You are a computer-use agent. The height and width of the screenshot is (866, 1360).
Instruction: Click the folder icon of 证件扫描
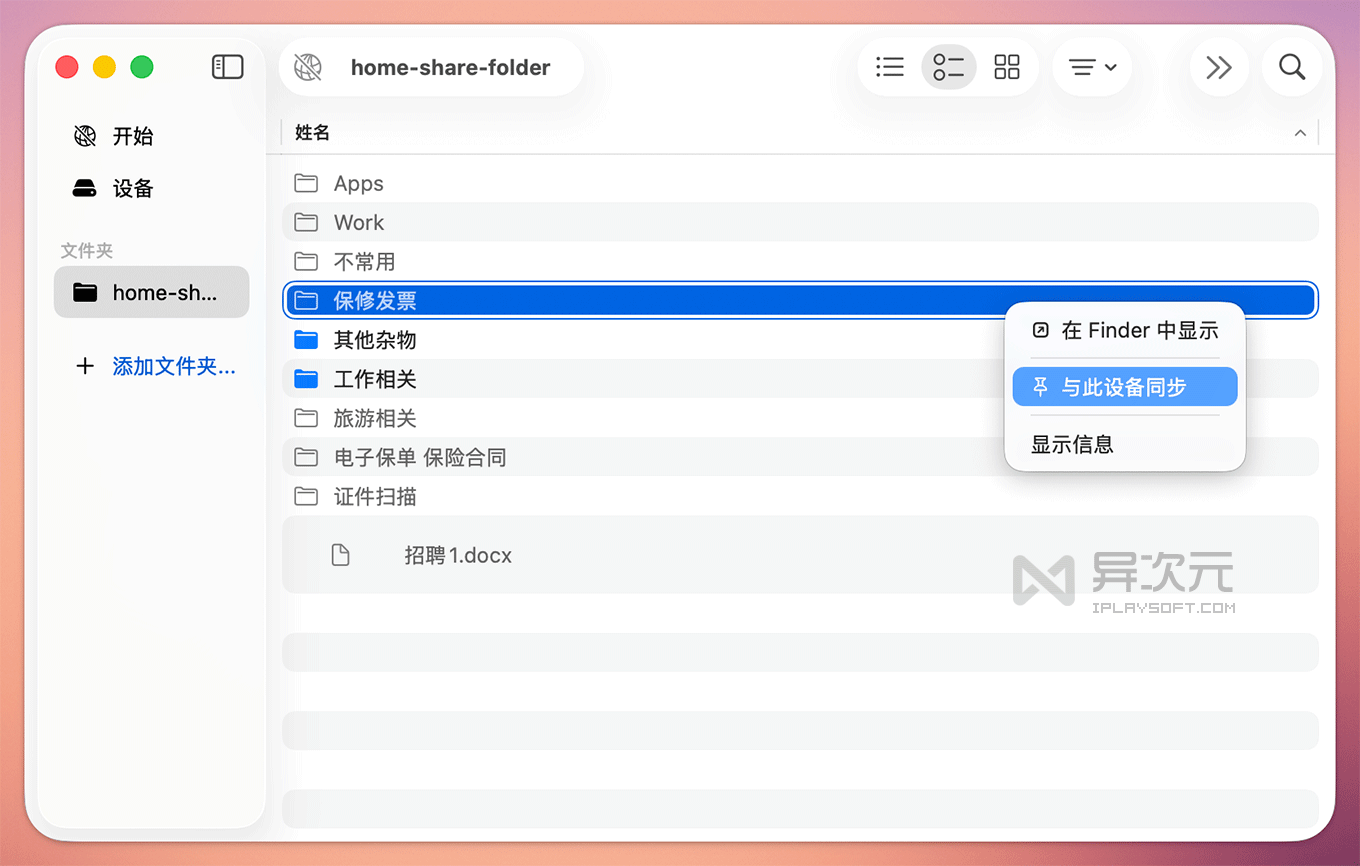coord(306,496)
